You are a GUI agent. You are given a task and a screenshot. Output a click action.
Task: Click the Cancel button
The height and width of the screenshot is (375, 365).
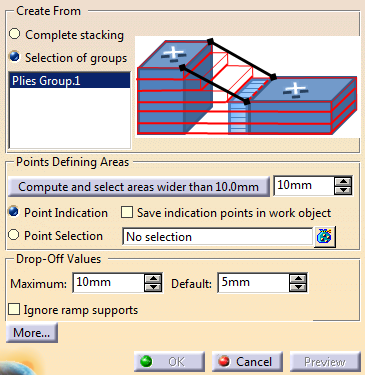coord(247,362)
